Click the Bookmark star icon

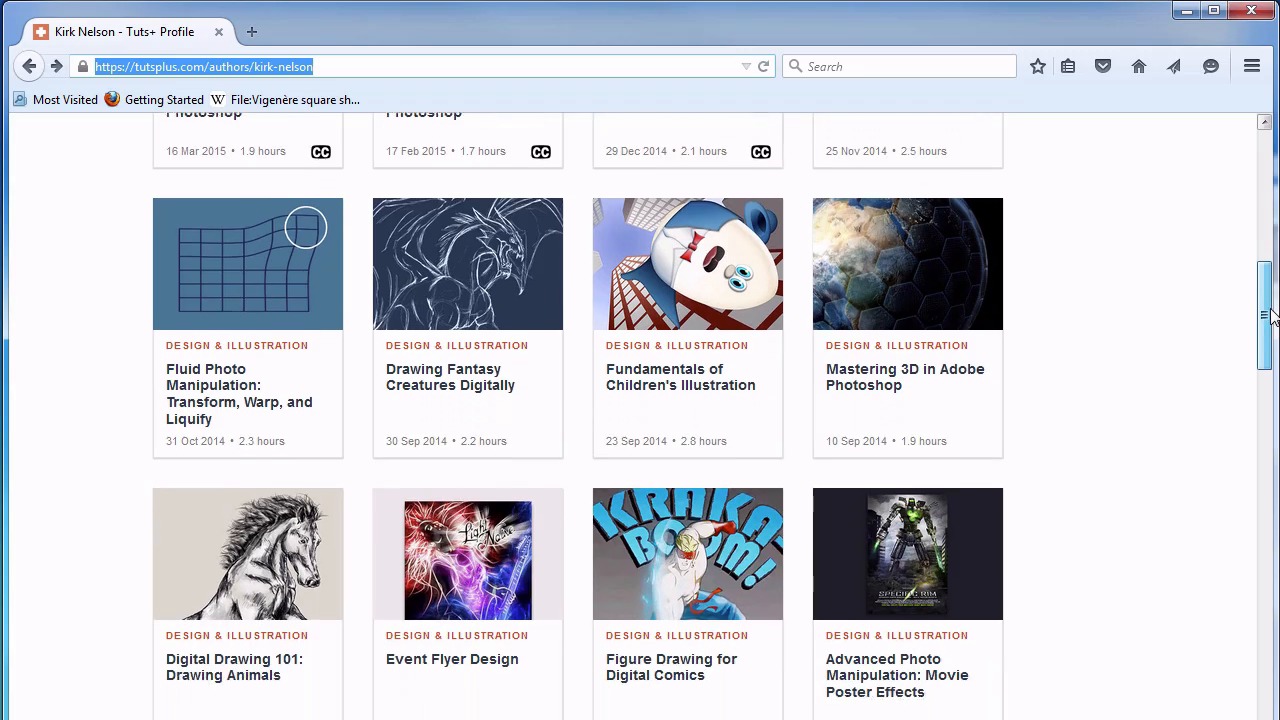(1038, 66)
